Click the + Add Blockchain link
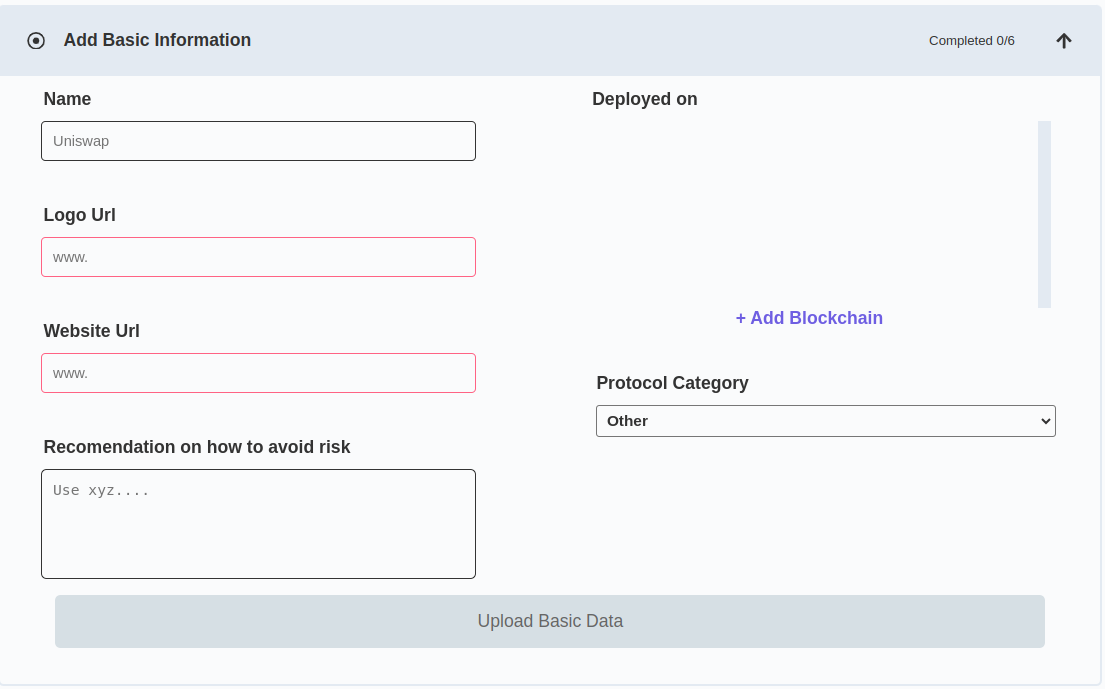This screenshot has height=689, width=1105. 809,318
